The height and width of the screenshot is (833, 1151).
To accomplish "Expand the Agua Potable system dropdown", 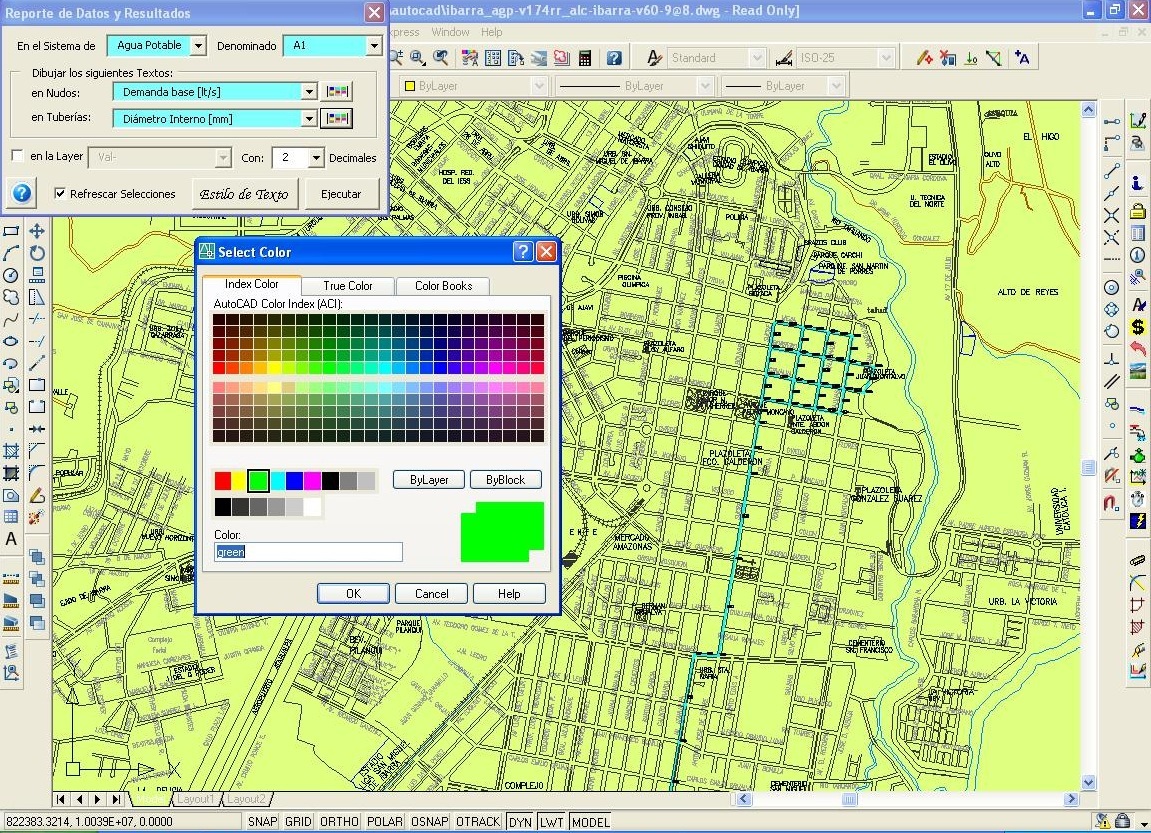I will click(x=197, y=46).
